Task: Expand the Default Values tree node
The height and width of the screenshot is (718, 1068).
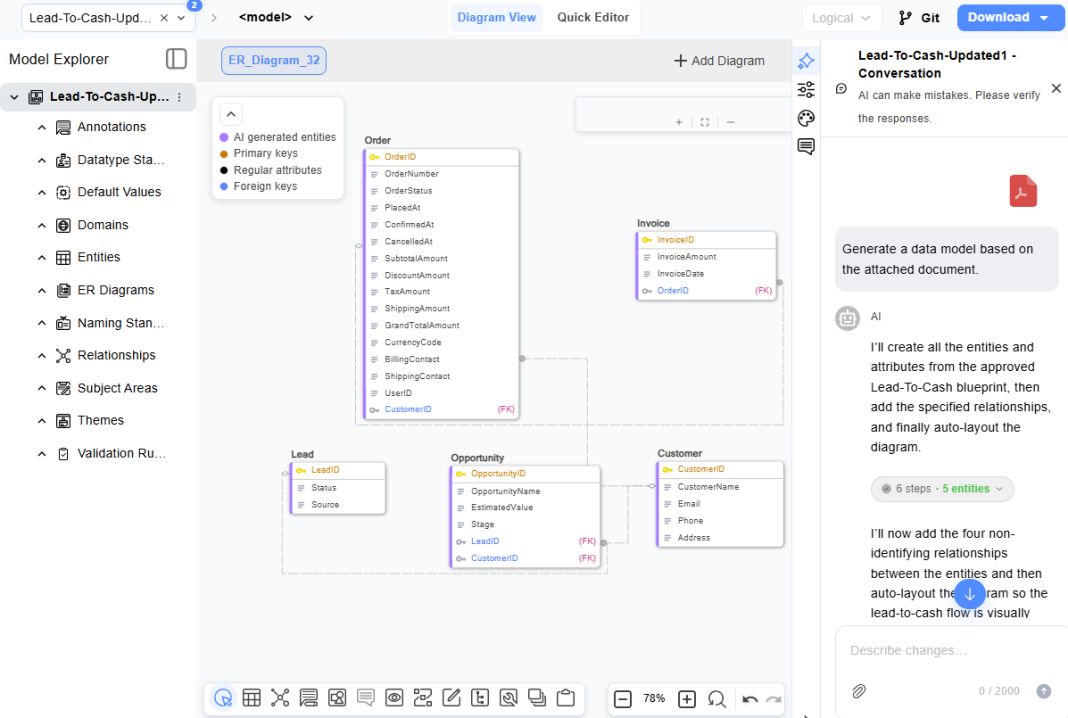Action: [x=42, y=193]
